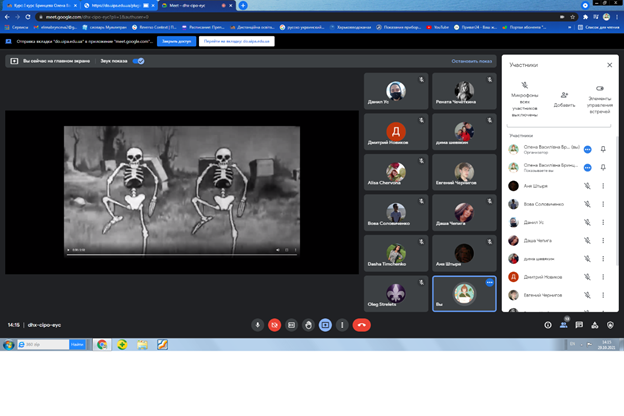Mute Данил Ус in participants list
Viewport: 624px width, 416px height.
coord(587,222)
